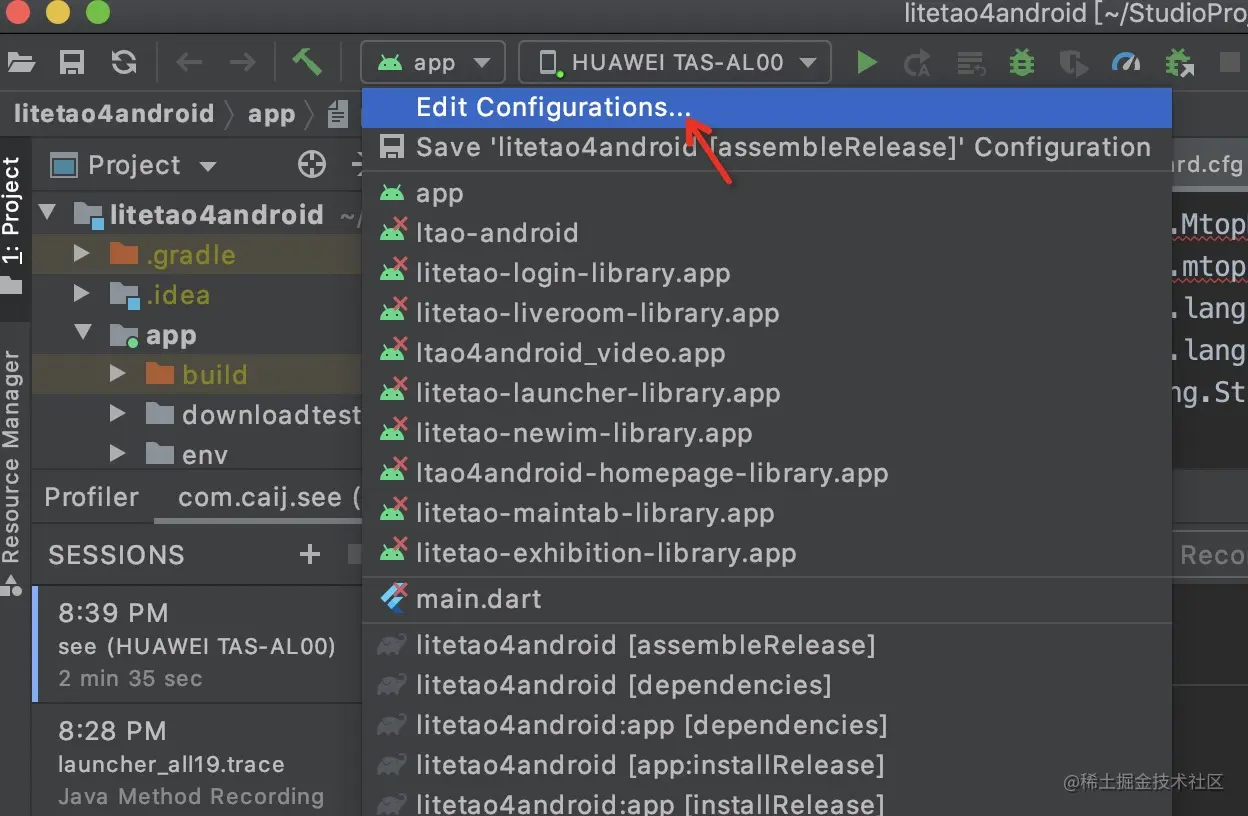Expand the downloadtest folder
Screen dimensions: 1248x816
[118, 414]
